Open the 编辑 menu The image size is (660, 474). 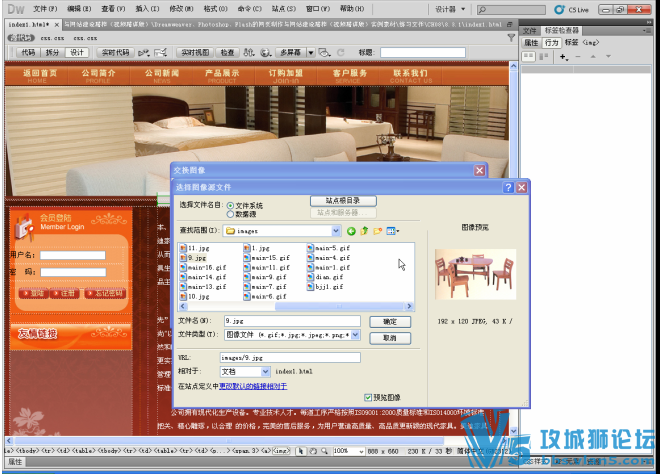(x=79, y=9)
